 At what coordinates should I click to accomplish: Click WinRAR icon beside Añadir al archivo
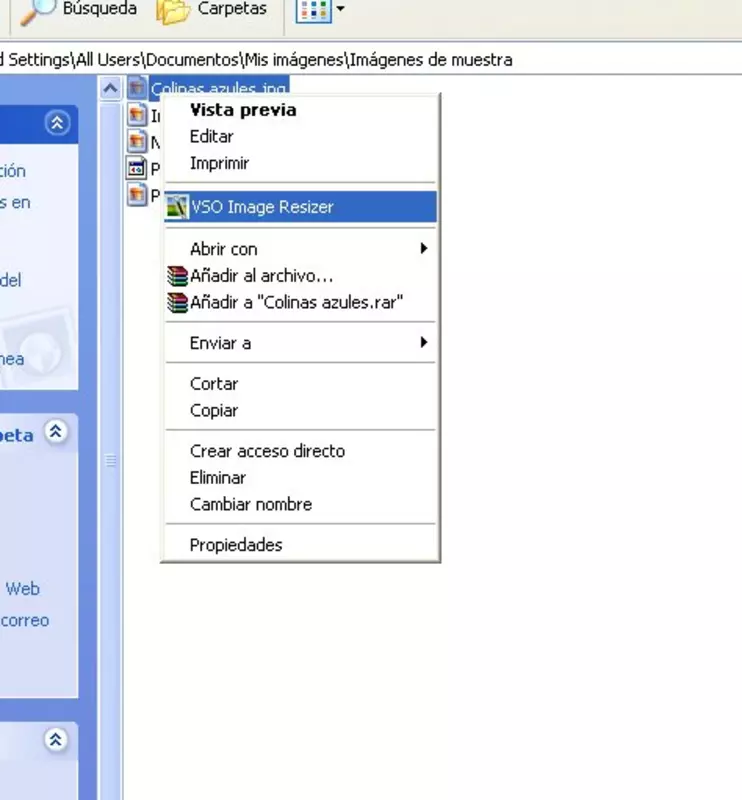click(x=177, y=276)
